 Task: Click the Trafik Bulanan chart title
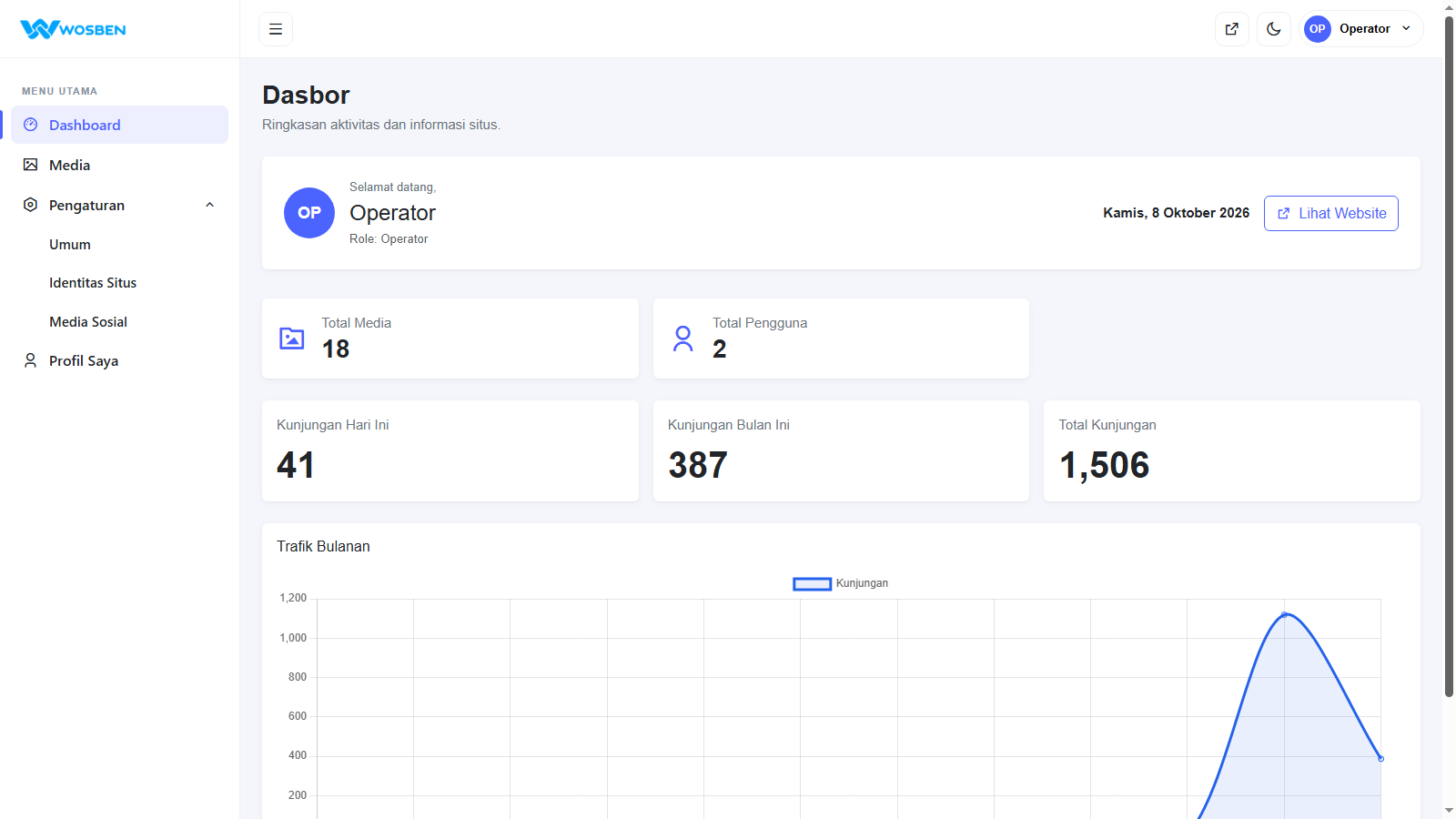tap(323, 547)
